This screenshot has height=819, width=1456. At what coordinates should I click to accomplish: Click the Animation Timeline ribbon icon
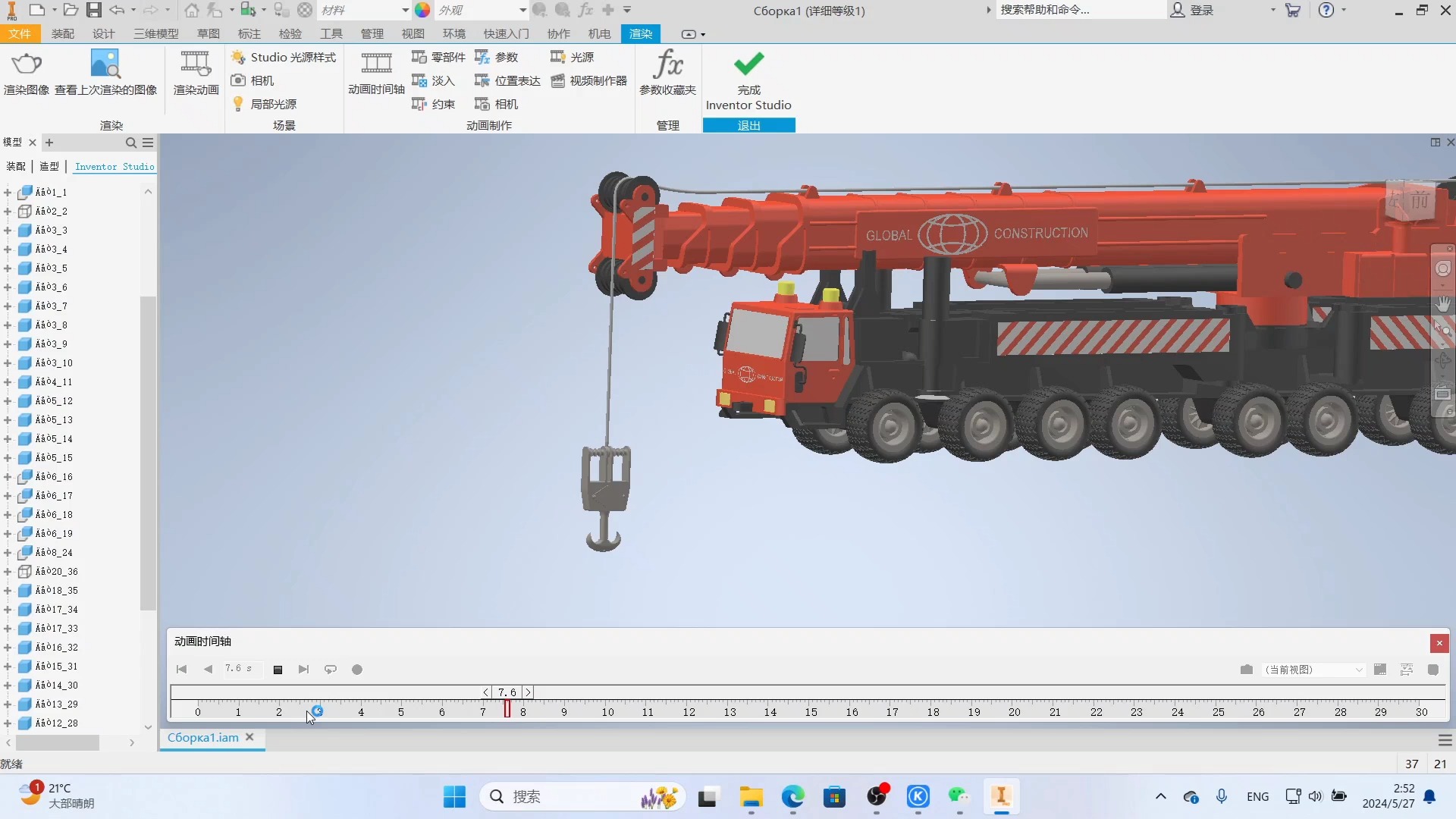point(376,65)
